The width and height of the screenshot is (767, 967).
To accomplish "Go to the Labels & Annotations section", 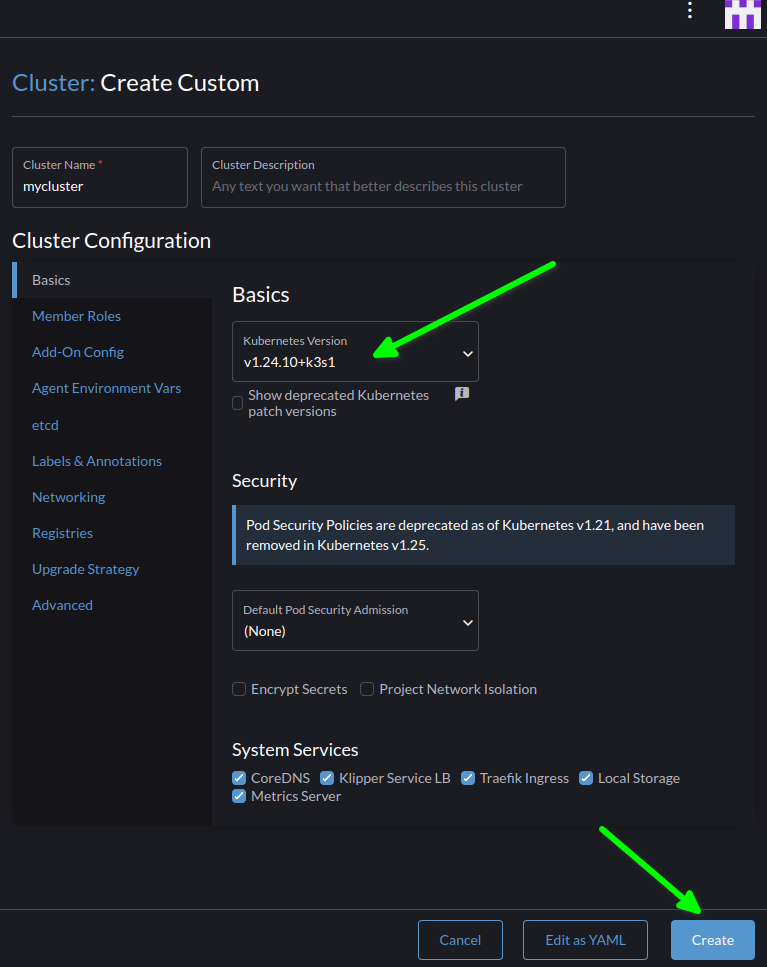I will coord(96,461).
